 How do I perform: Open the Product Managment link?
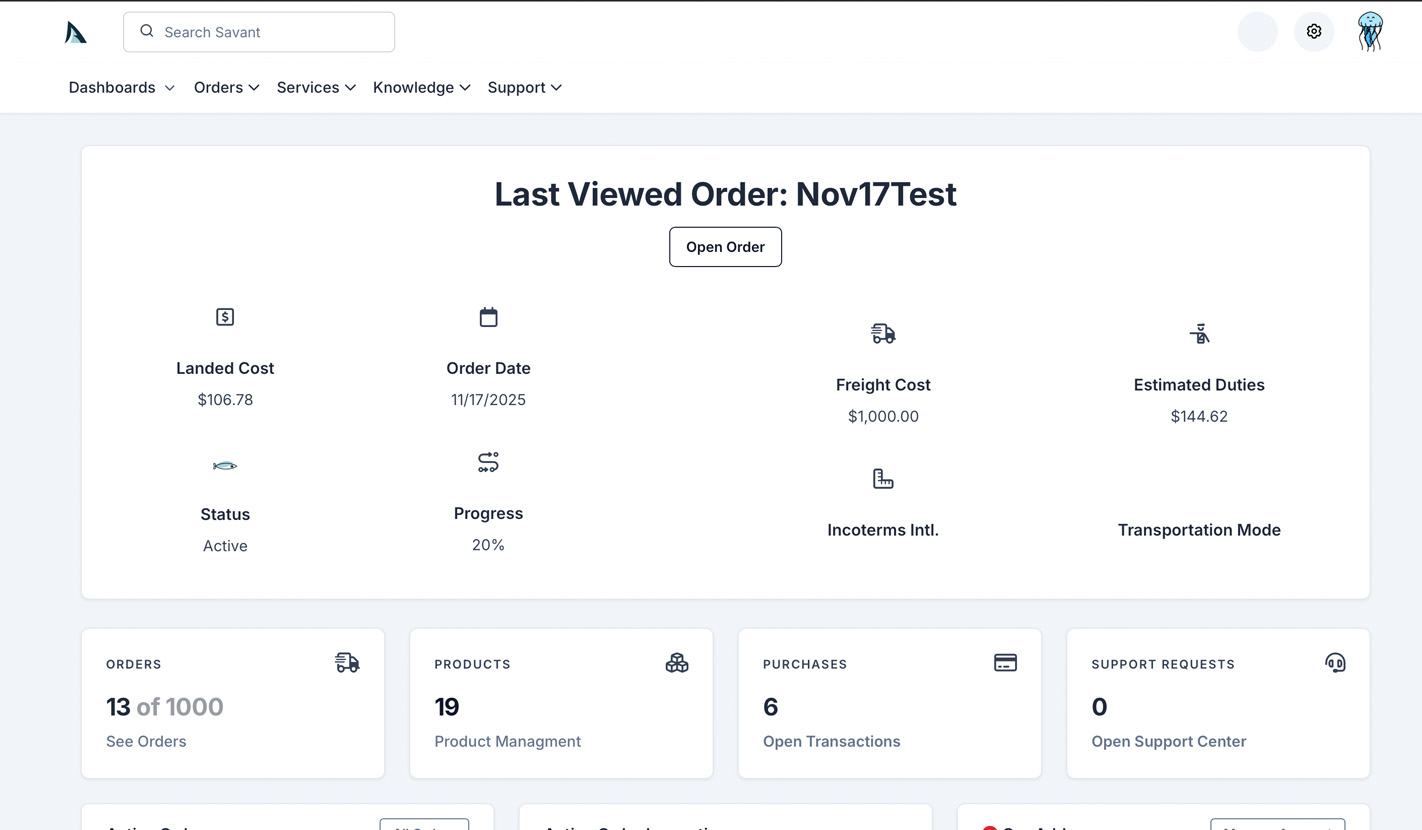[x=507, y=741]
